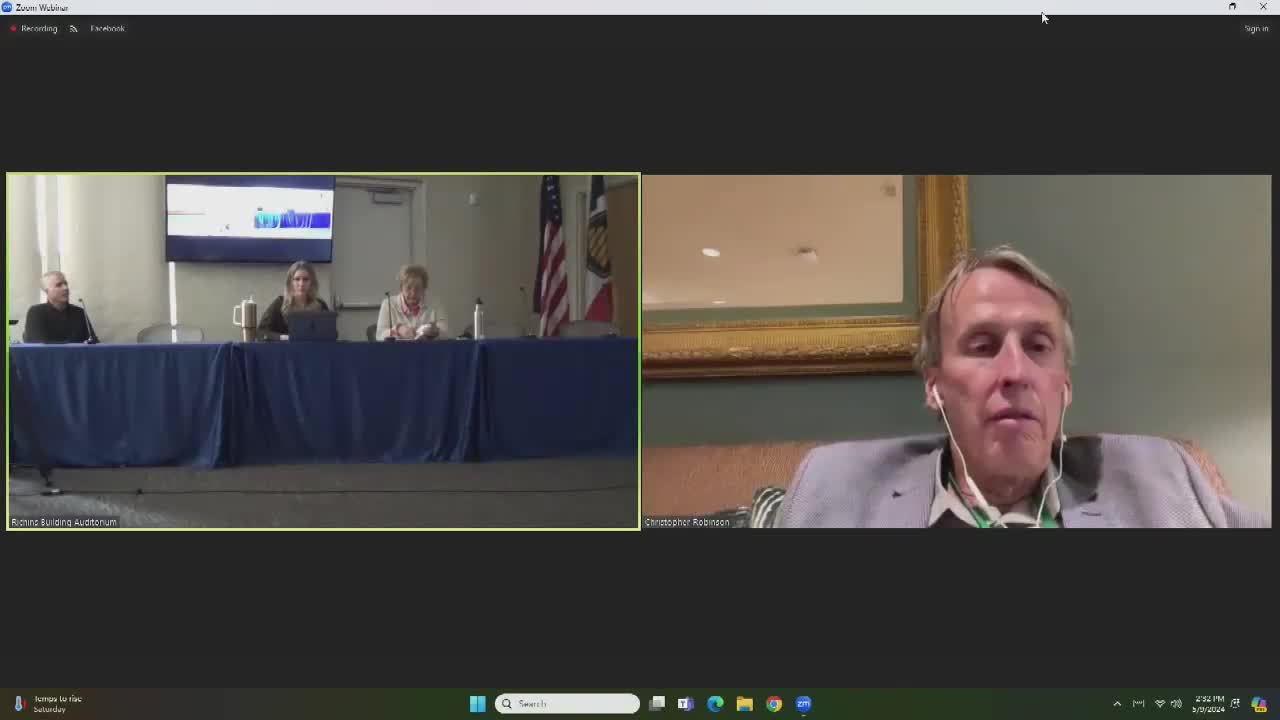Click the Sign in link
Viewport: 1280px width, 720px height.
1256,28
